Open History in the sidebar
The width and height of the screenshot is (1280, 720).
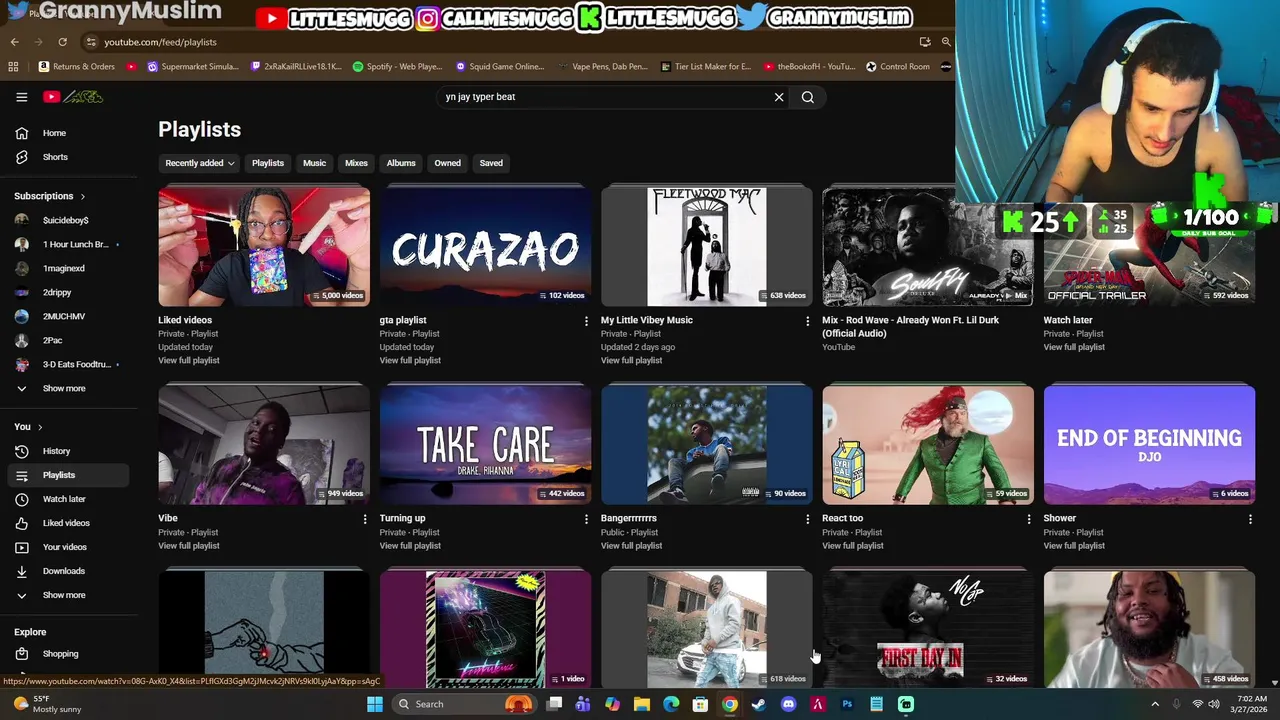pos(66,451)
